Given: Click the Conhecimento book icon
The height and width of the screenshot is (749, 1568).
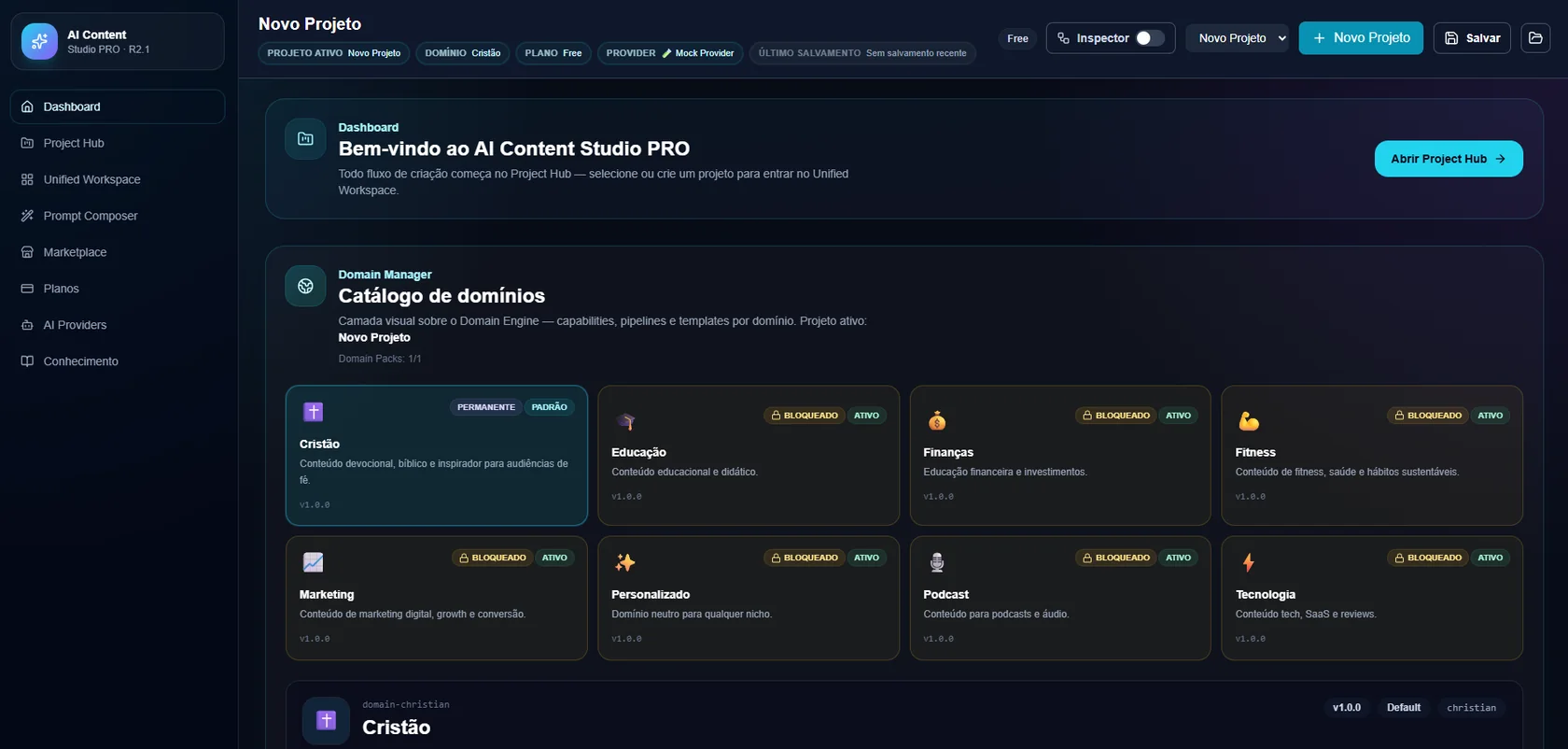Looking at the screenshot, I should click(x=27, y=361).
